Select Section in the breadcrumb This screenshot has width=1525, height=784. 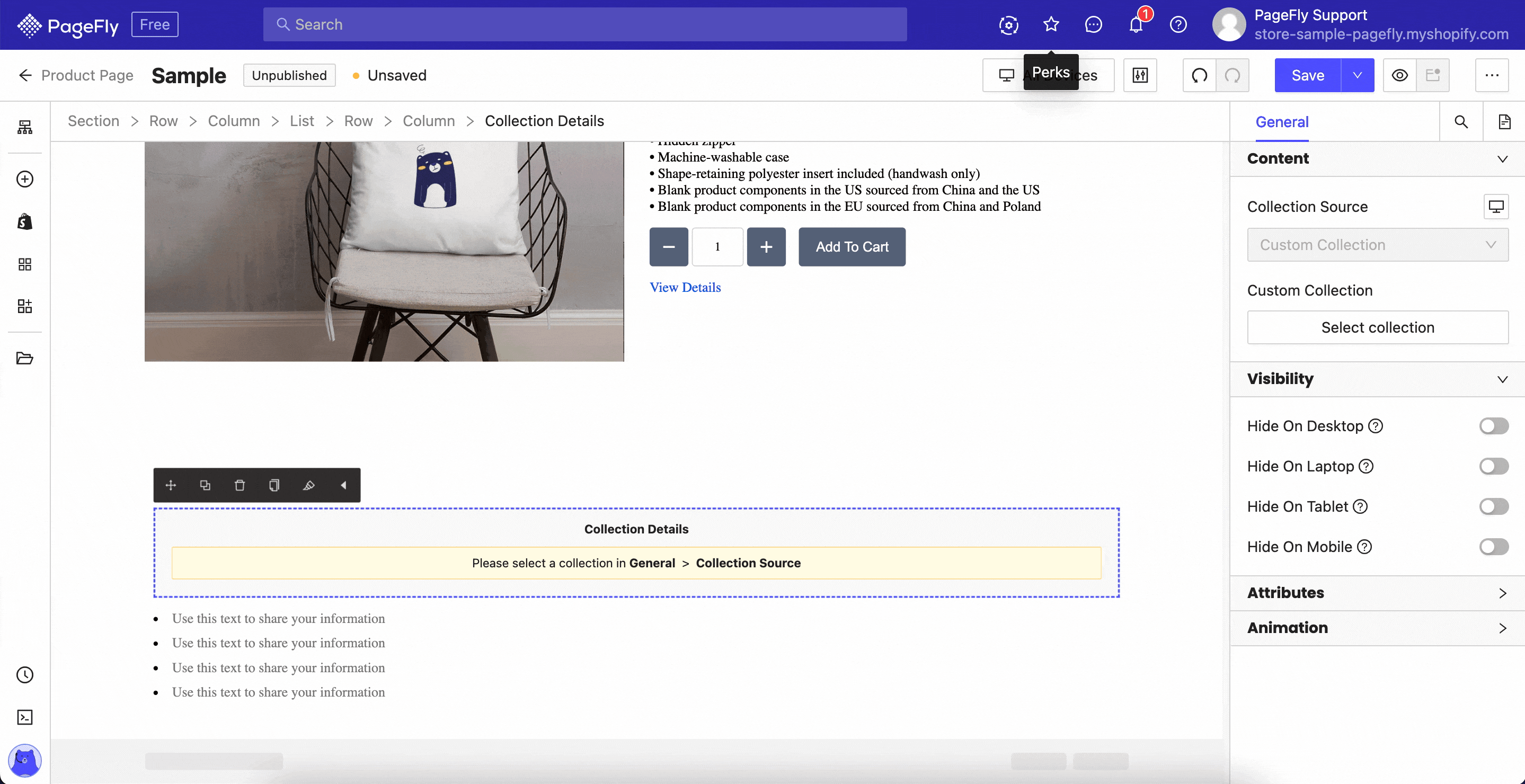(93, 121)
